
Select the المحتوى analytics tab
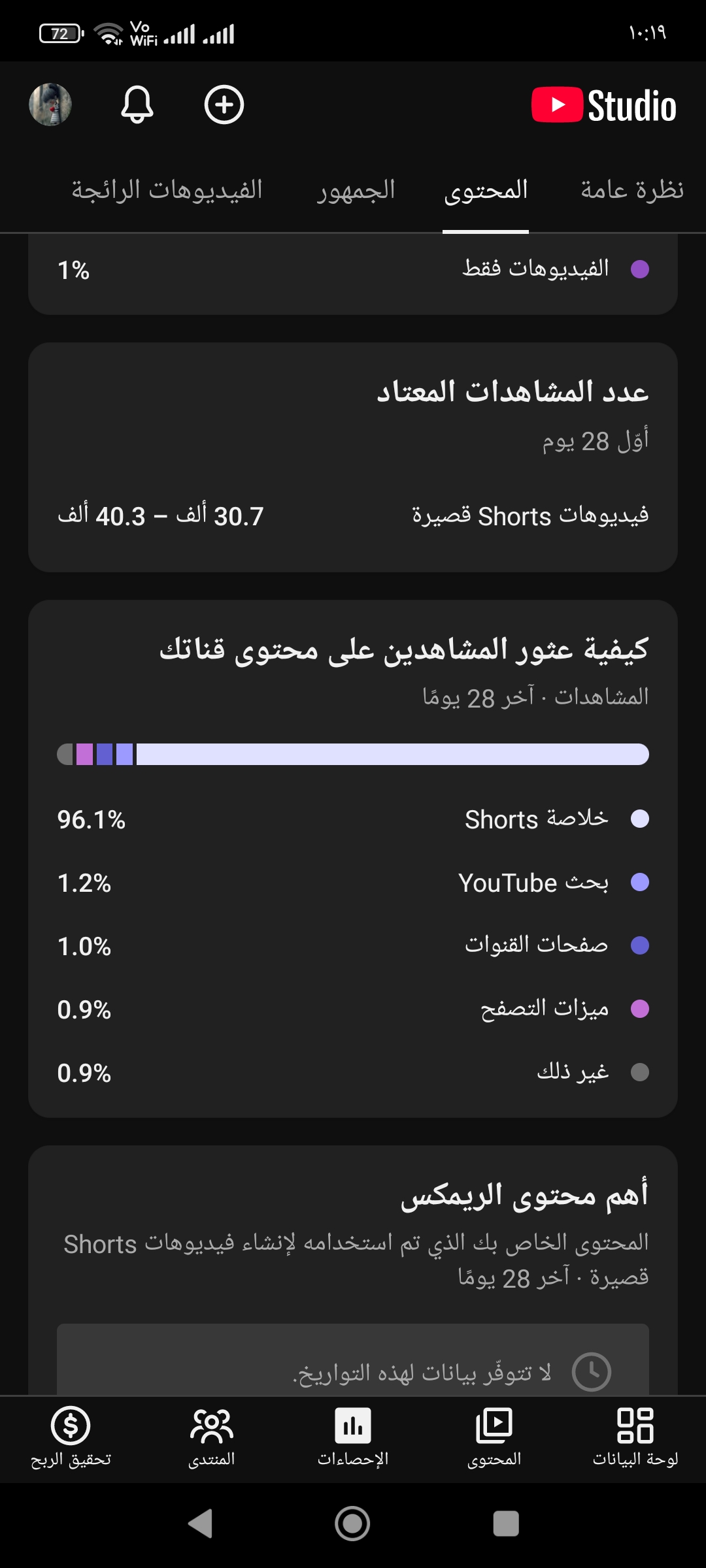[486, 190]
